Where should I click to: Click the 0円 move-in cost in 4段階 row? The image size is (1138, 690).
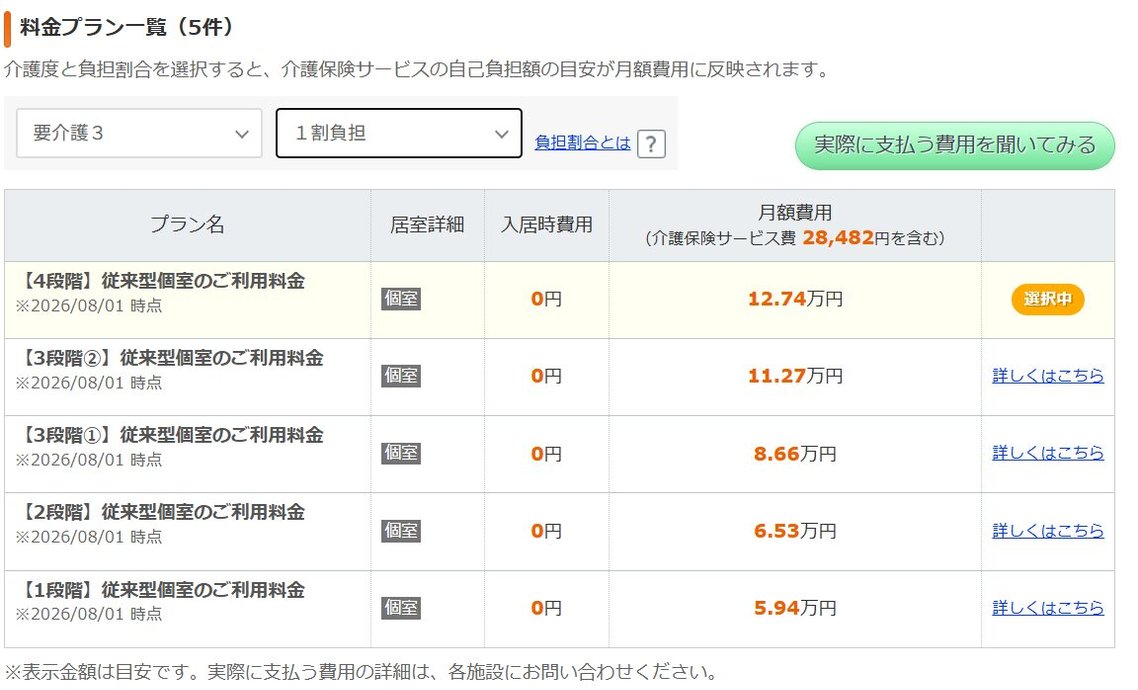click(547, 299)
